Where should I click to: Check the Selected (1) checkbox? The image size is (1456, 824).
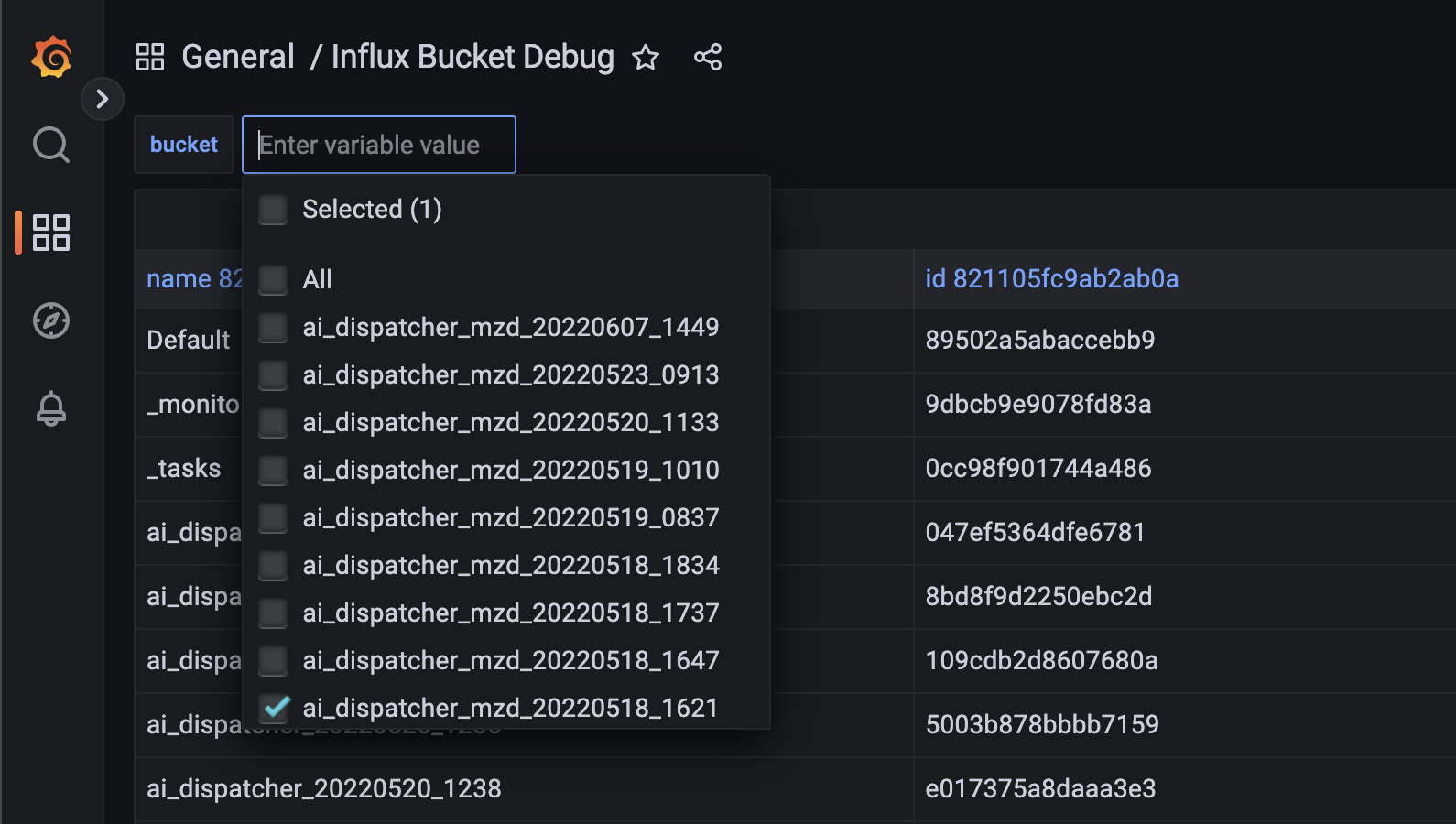[x=273, y=209]
